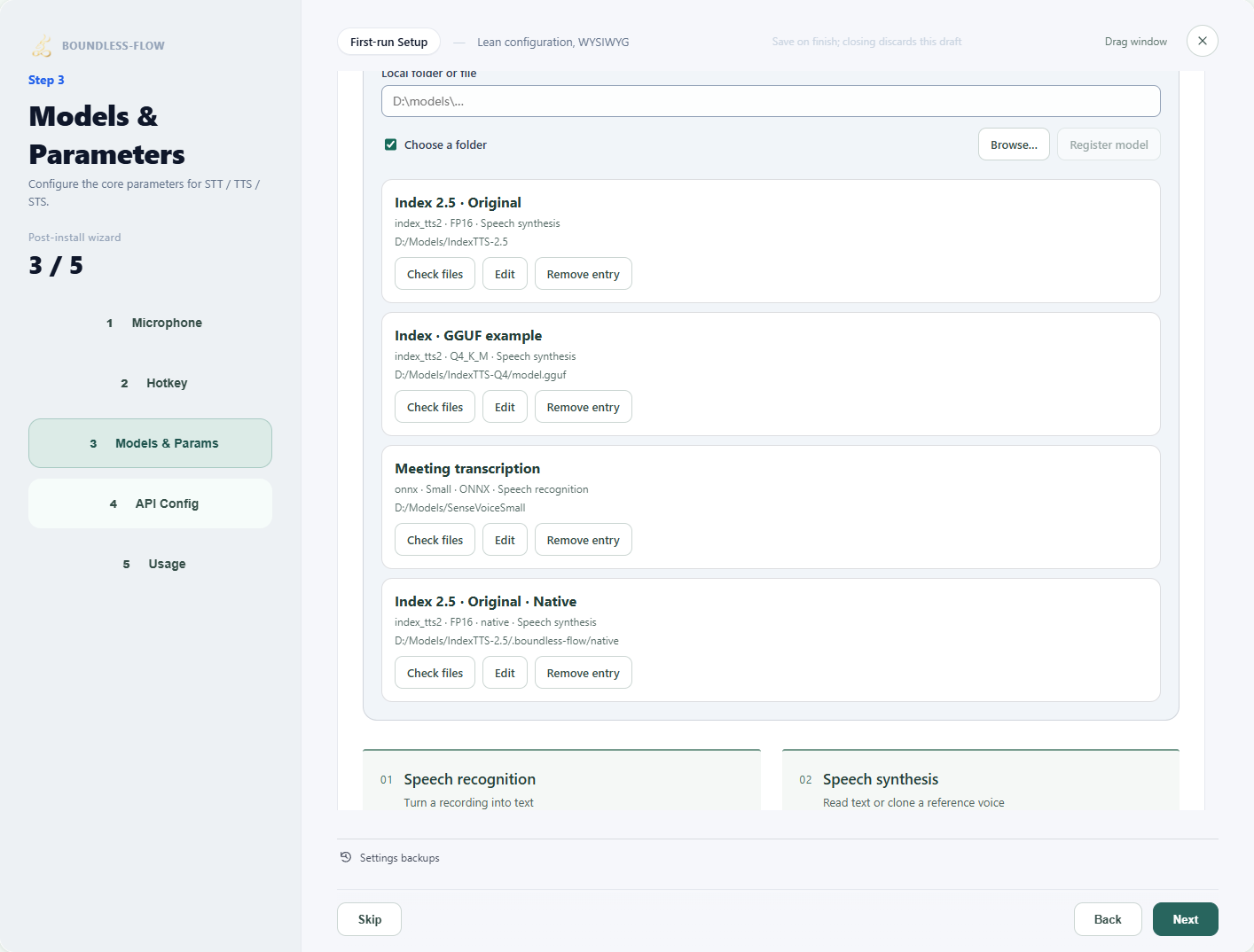
Task: Click the 'Step 3' label
Action: point(46,80)
